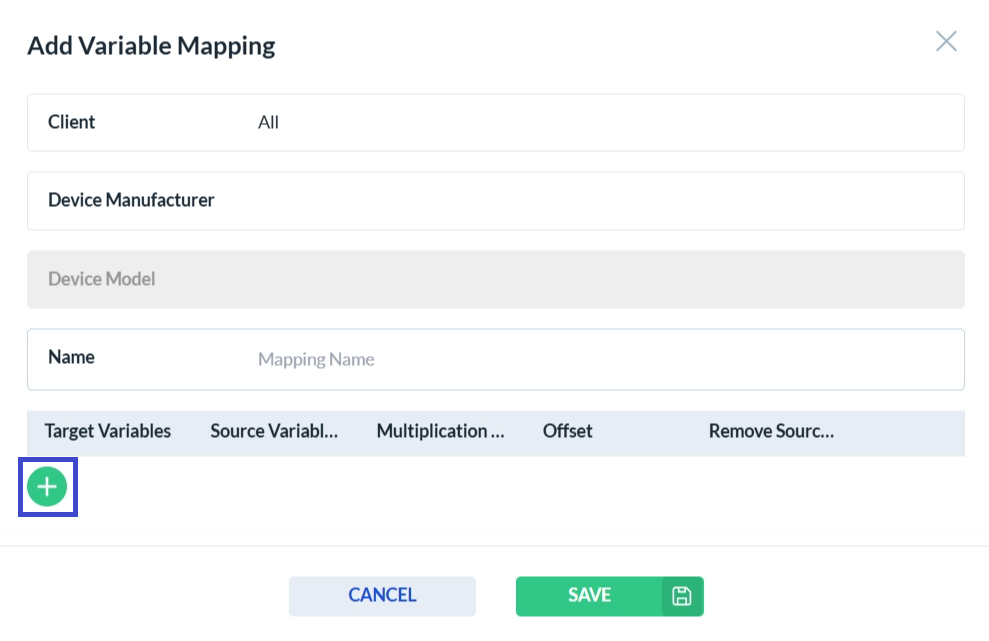Select the Multiplication column header
The height and width of the screenshot is (641, 989).
(x=440, y=431)
